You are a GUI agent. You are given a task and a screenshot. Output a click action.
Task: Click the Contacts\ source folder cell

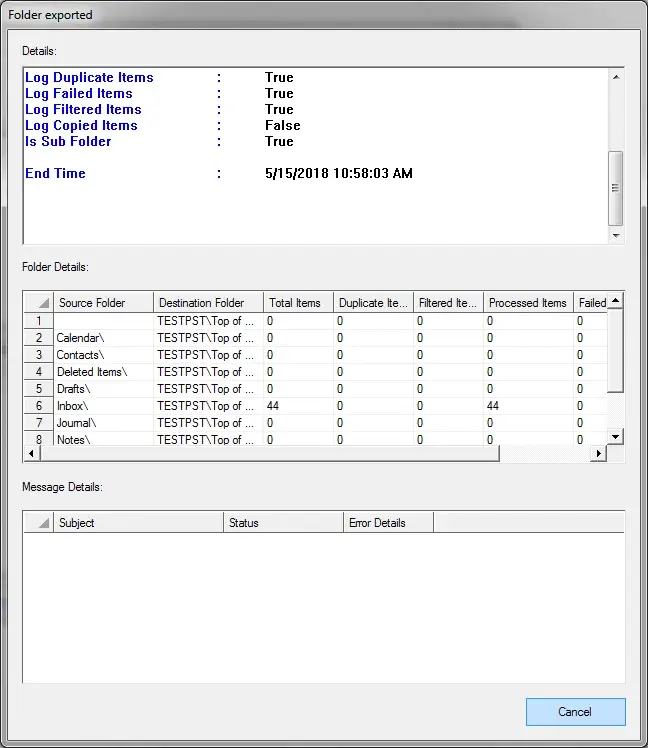[104, 355]
